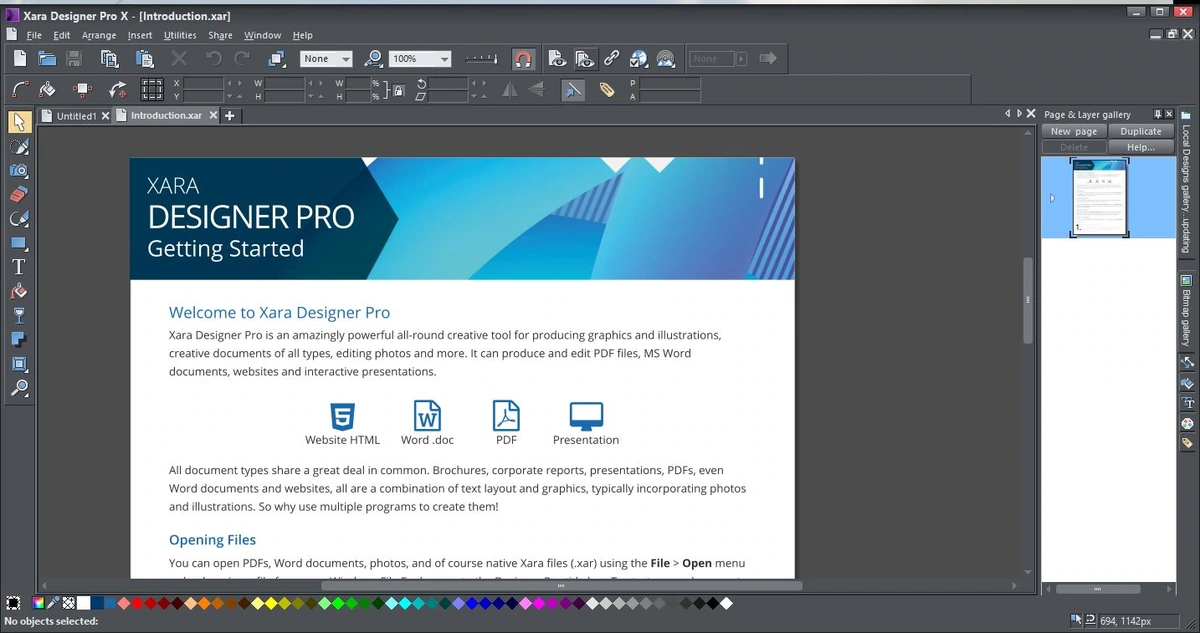Select the Zoom magnifier tool in left toolbar

coord(18,388)
